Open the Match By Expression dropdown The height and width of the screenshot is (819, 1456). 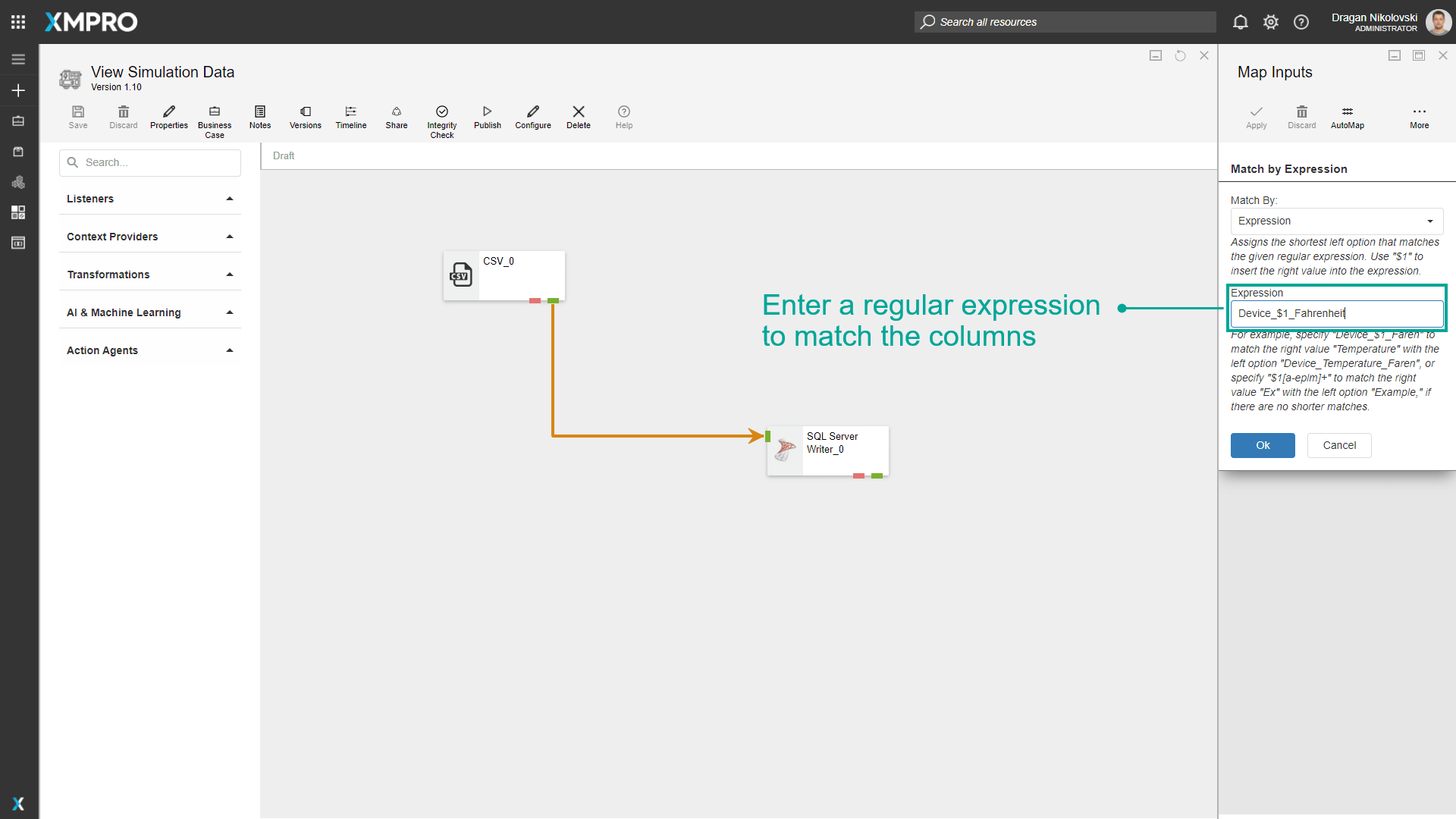1336,221
